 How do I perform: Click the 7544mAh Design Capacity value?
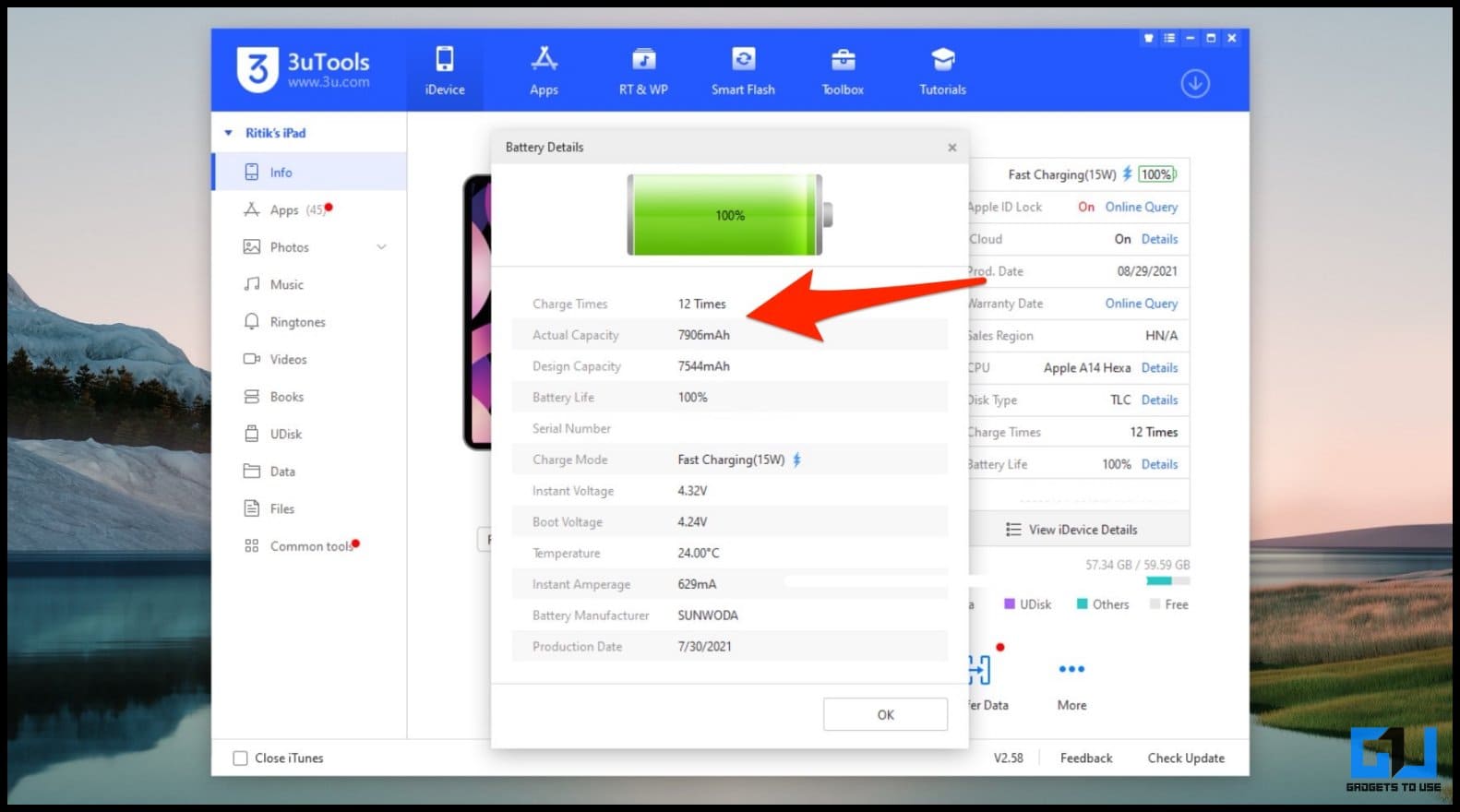[703, 366]
